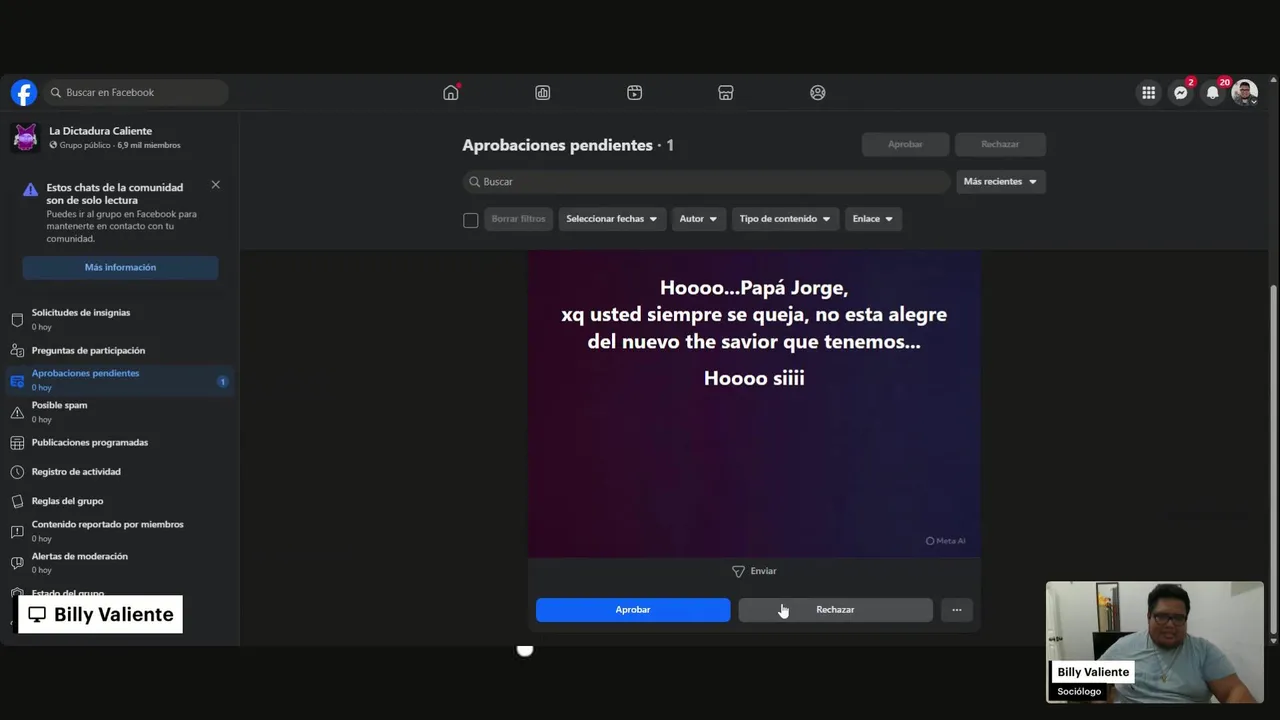Open Preguntas de participación
Viewport: 1280px width, 720px height.
pyautogui.click(x=120, y=351)
